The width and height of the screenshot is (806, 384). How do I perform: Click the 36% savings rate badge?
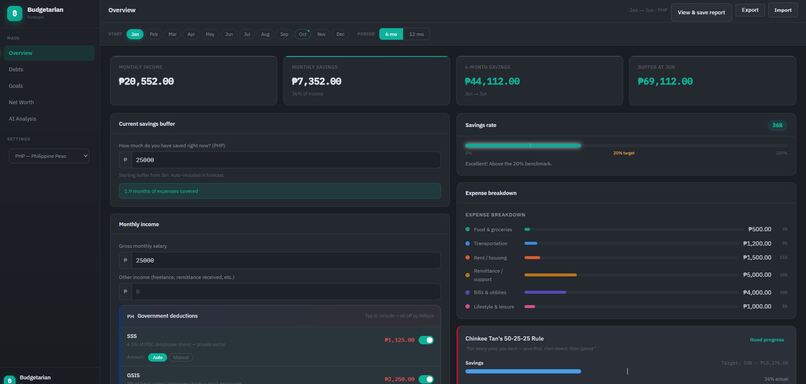click(x=777, y=125)
